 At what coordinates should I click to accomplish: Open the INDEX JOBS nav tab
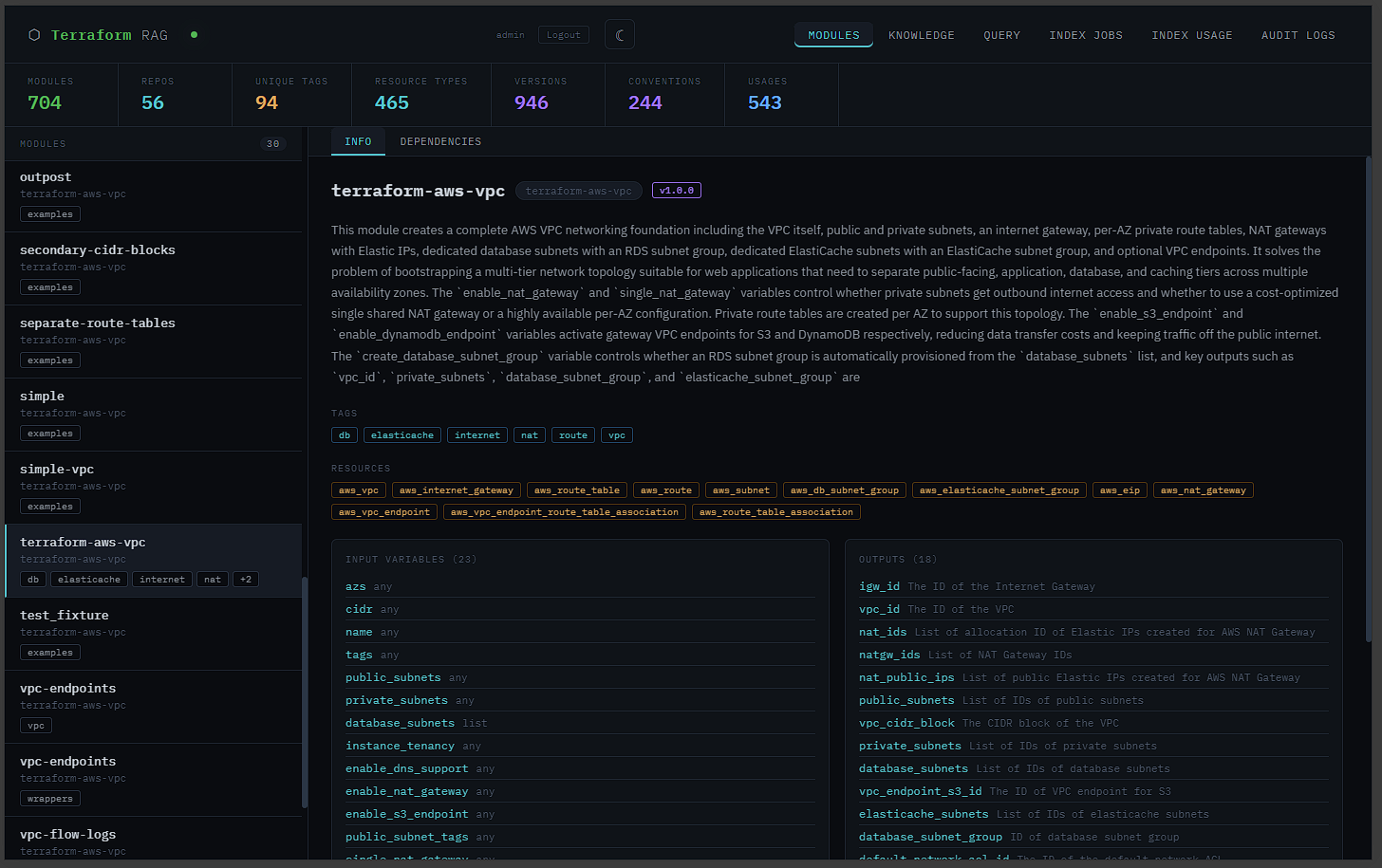pyautogui.click(x=1086, y=35)
